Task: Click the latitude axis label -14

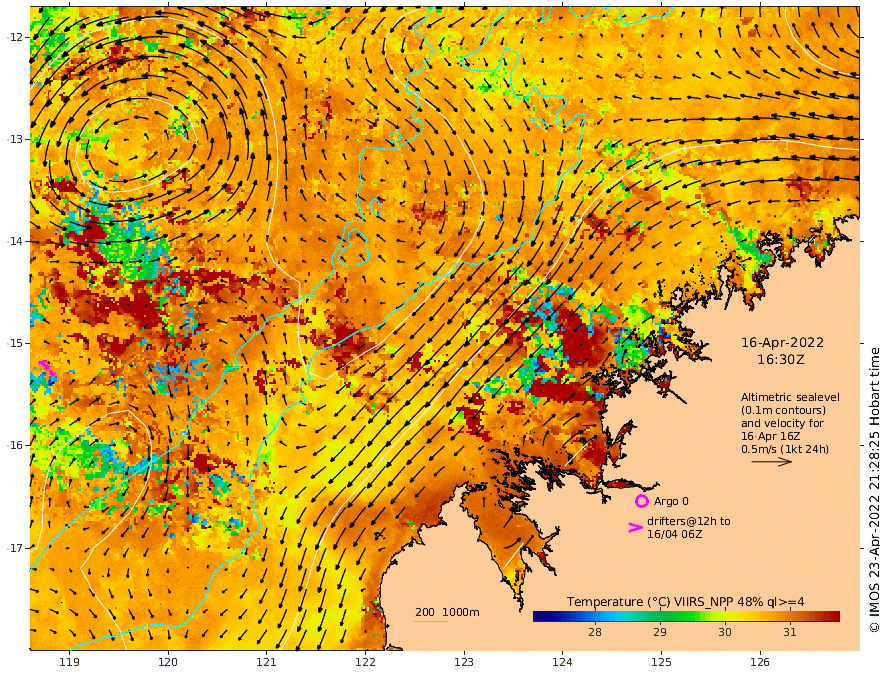Action: point(16,241)
